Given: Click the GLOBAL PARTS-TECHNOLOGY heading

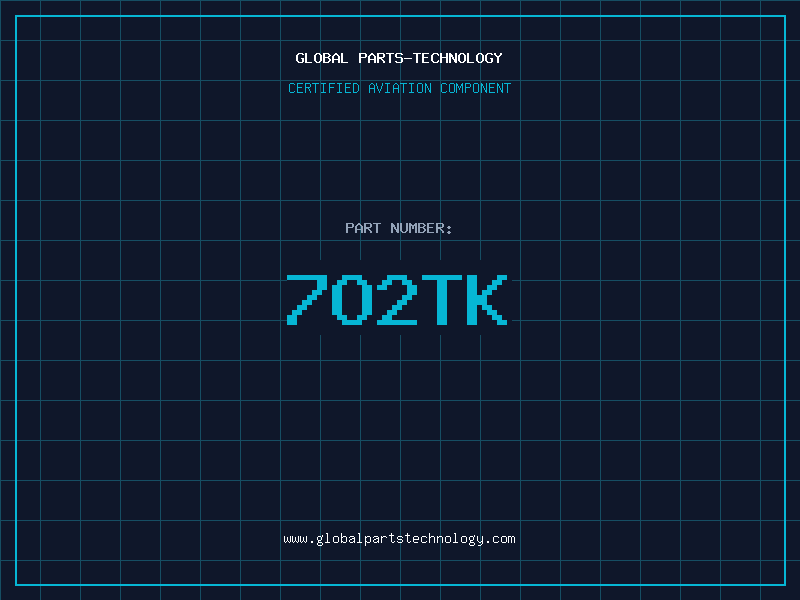Looking at the screenshot, I should [x=399, y=58].
